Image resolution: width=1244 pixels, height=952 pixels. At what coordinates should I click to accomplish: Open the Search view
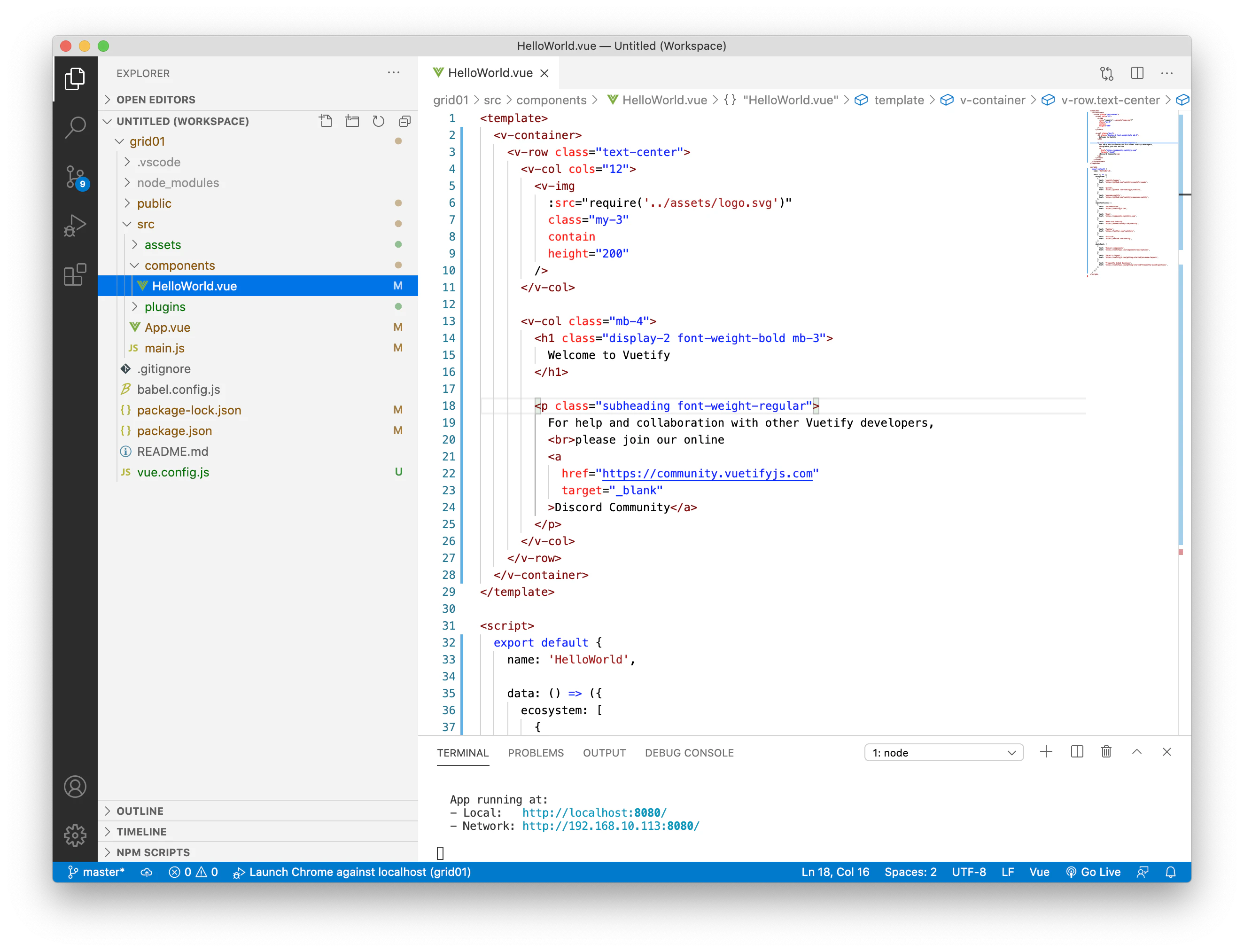tap(75, 127)
